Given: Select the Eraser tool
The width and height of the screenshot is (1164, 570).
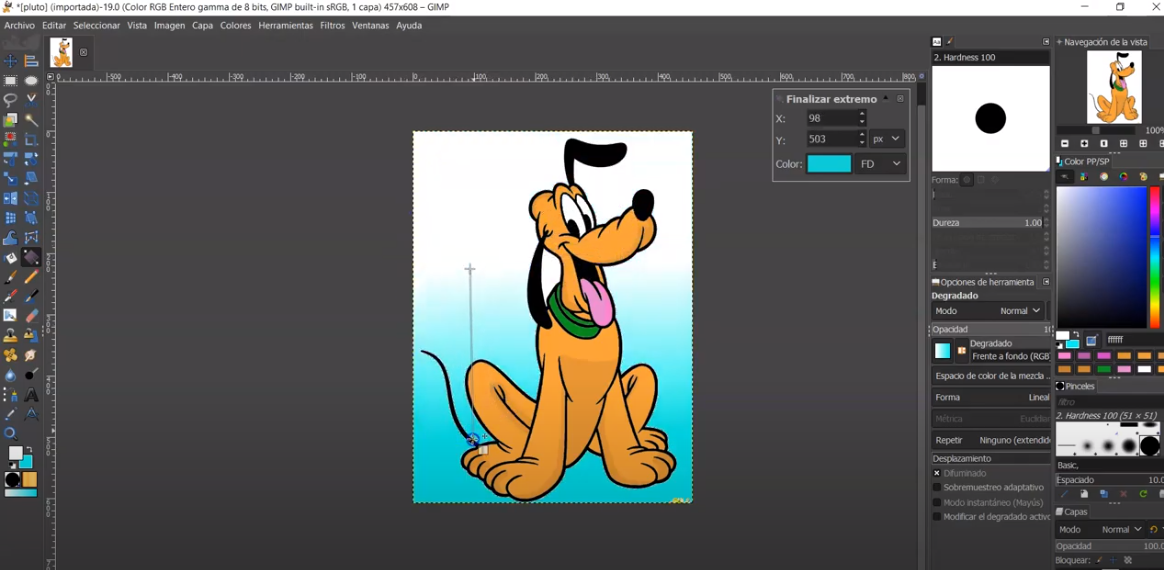Looking at the screenshot, I should pyautogui.click(x=31, y=315).
